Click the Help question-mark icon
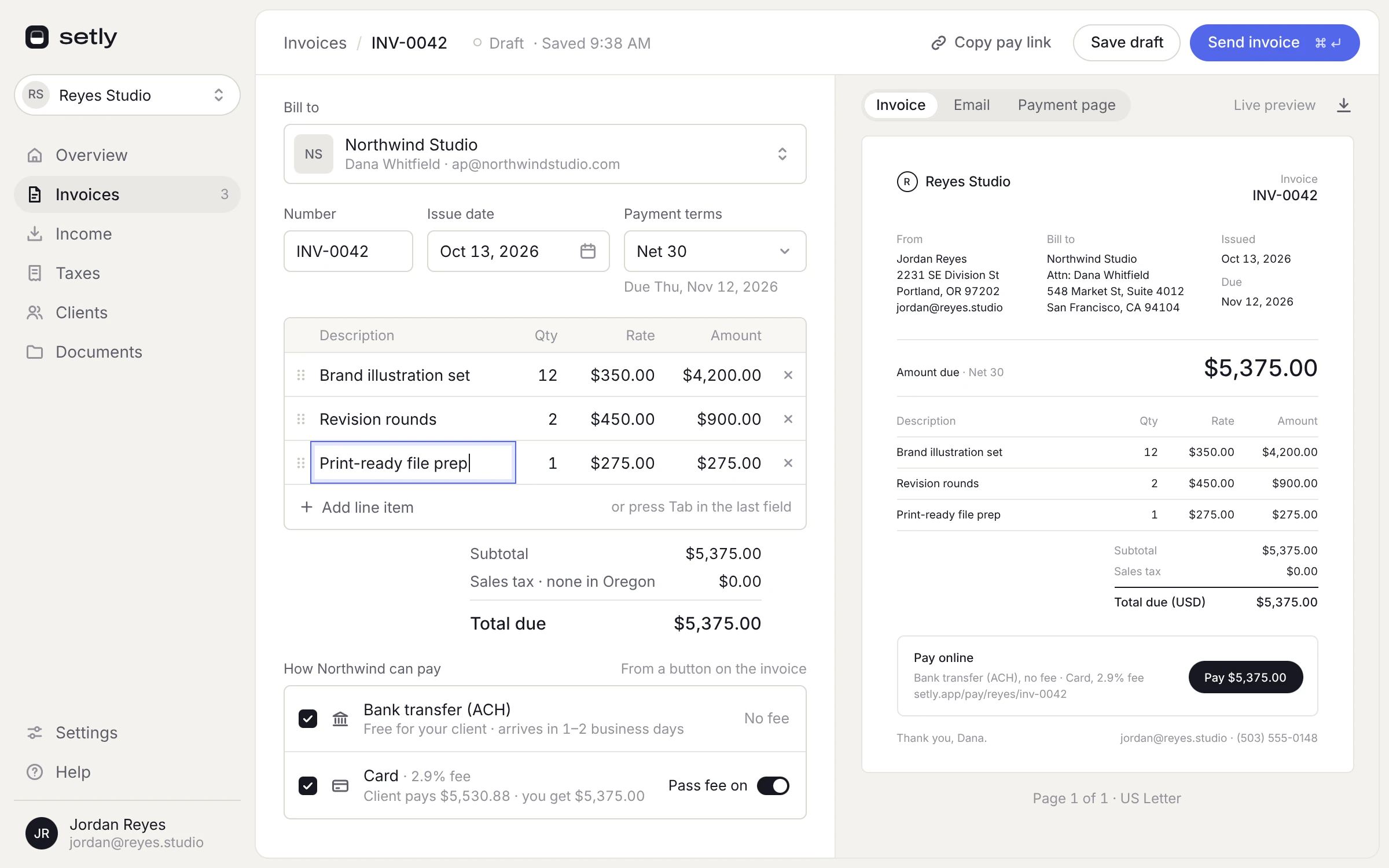Image resolution: width=1389 pixels, height=868 pixels. click(x=35, y=772)
